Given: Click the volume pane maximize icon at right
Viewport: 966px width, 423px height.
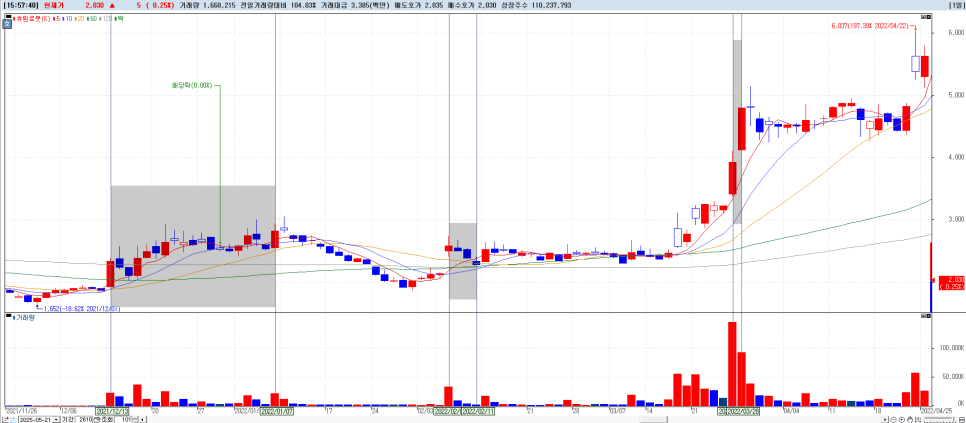Looking at the screenshot, I should point(923,316).
